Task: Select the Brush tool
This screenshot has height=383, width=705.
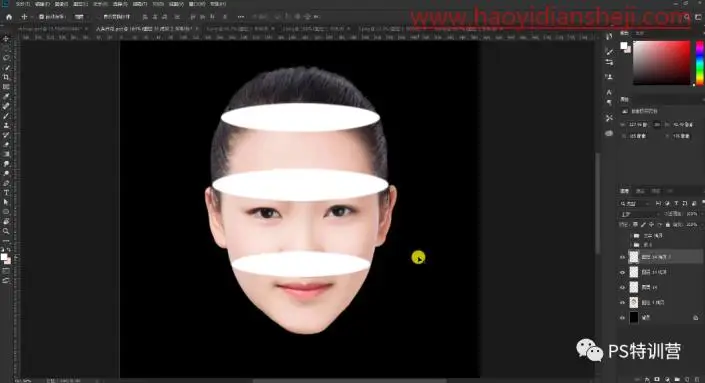Action: click(6, 116)
